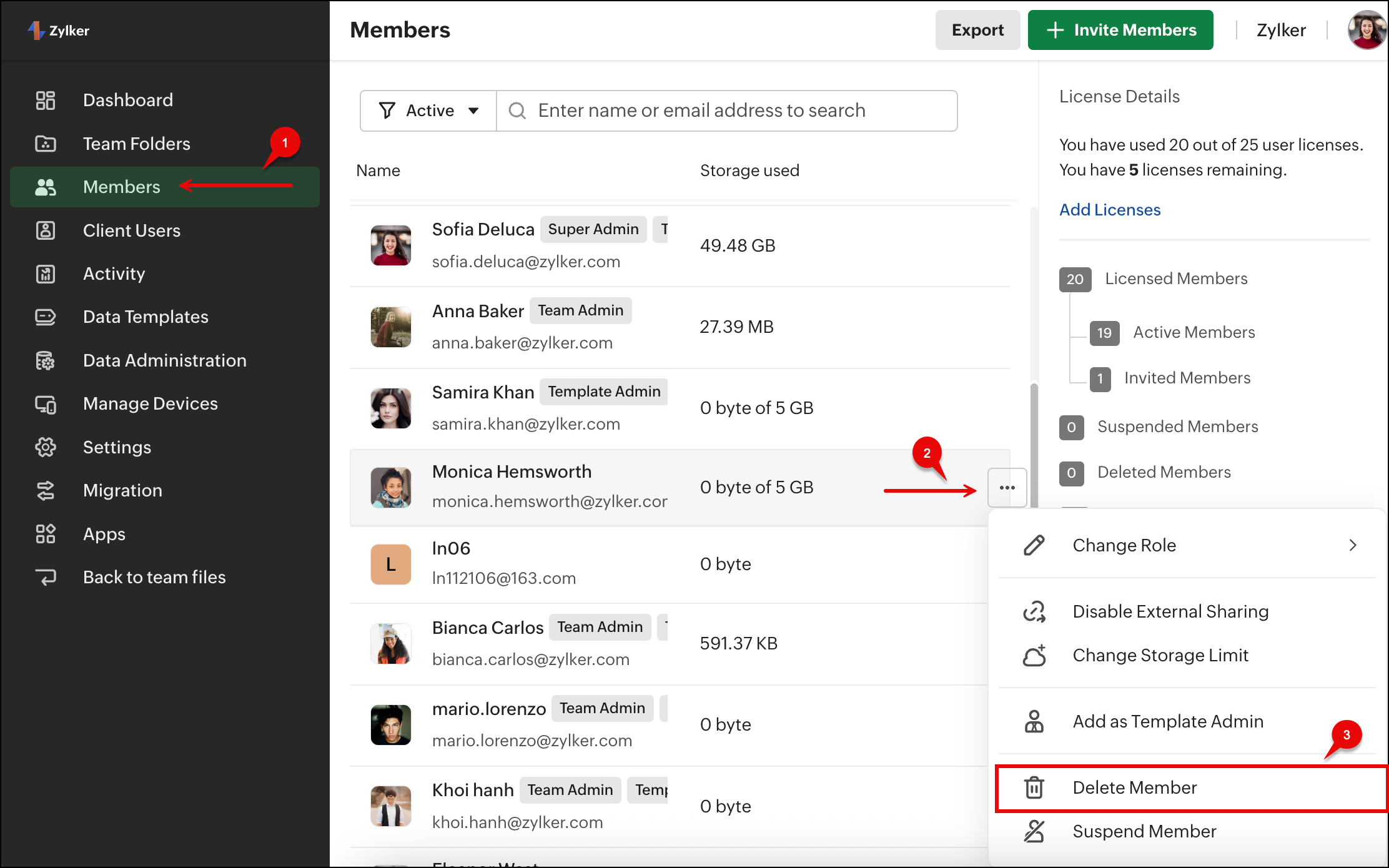
Task: Open the Data Administration icon
Action: point(45,361)
